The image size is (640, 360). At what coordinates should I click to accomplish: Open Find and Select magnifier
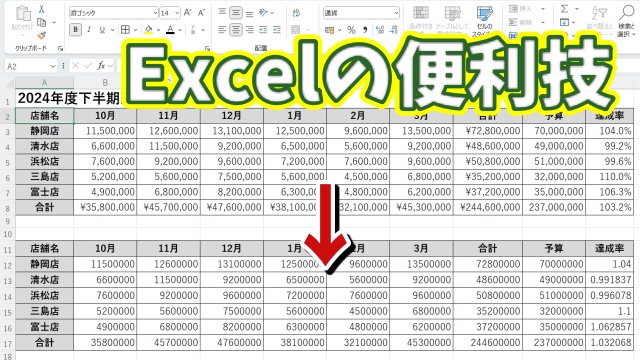point(626,13)
